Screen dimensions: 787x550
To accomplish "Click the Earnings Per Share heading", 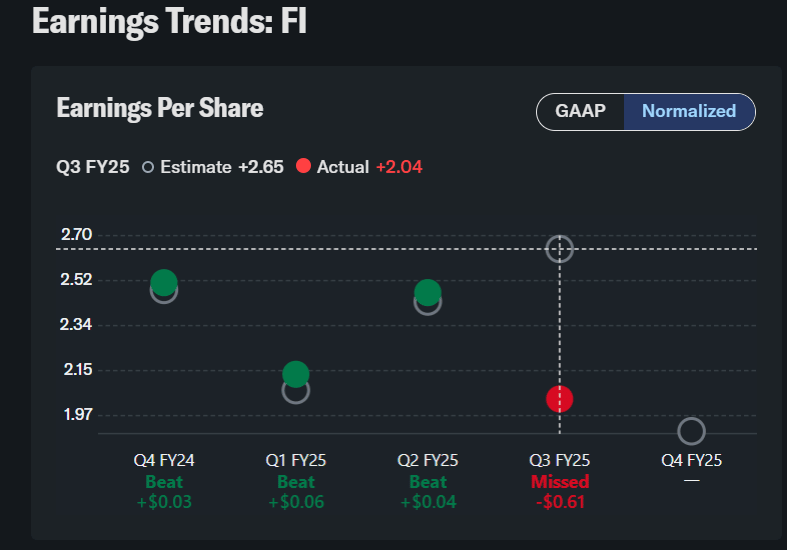I will (160, 108).
